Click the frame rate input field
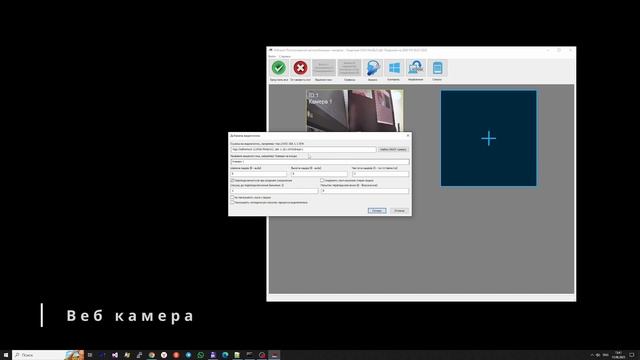640x360 pixels. tap(380, 174)
